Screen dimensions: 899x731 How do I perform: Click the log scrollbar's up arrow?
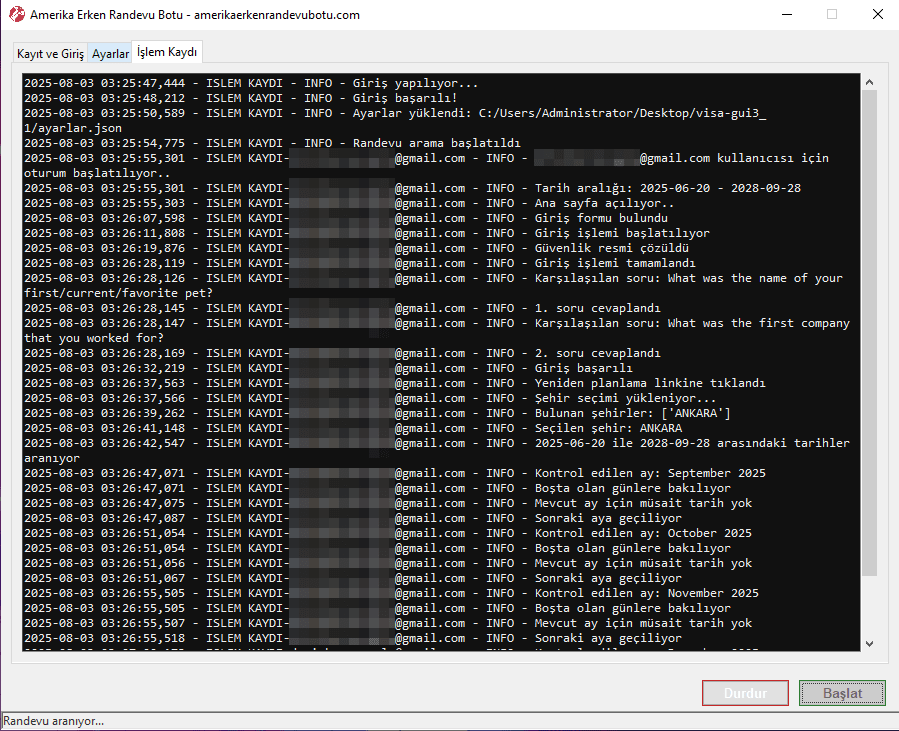click(x=869, y=82)
